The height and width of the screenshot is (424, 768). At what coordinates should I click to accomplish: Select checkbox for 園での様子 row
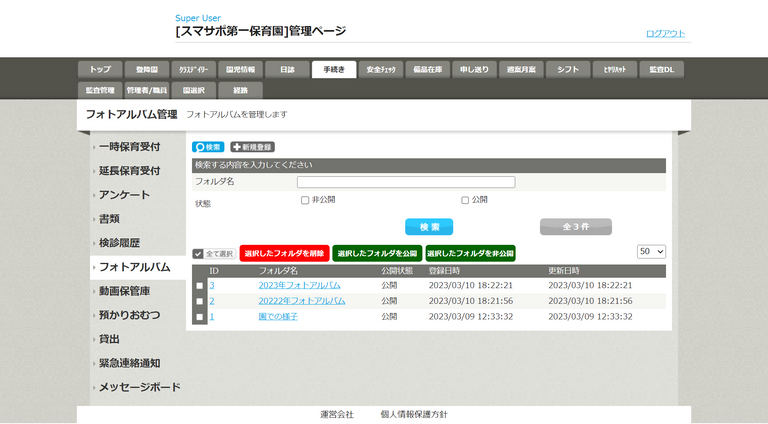click(x=199, y=317)
